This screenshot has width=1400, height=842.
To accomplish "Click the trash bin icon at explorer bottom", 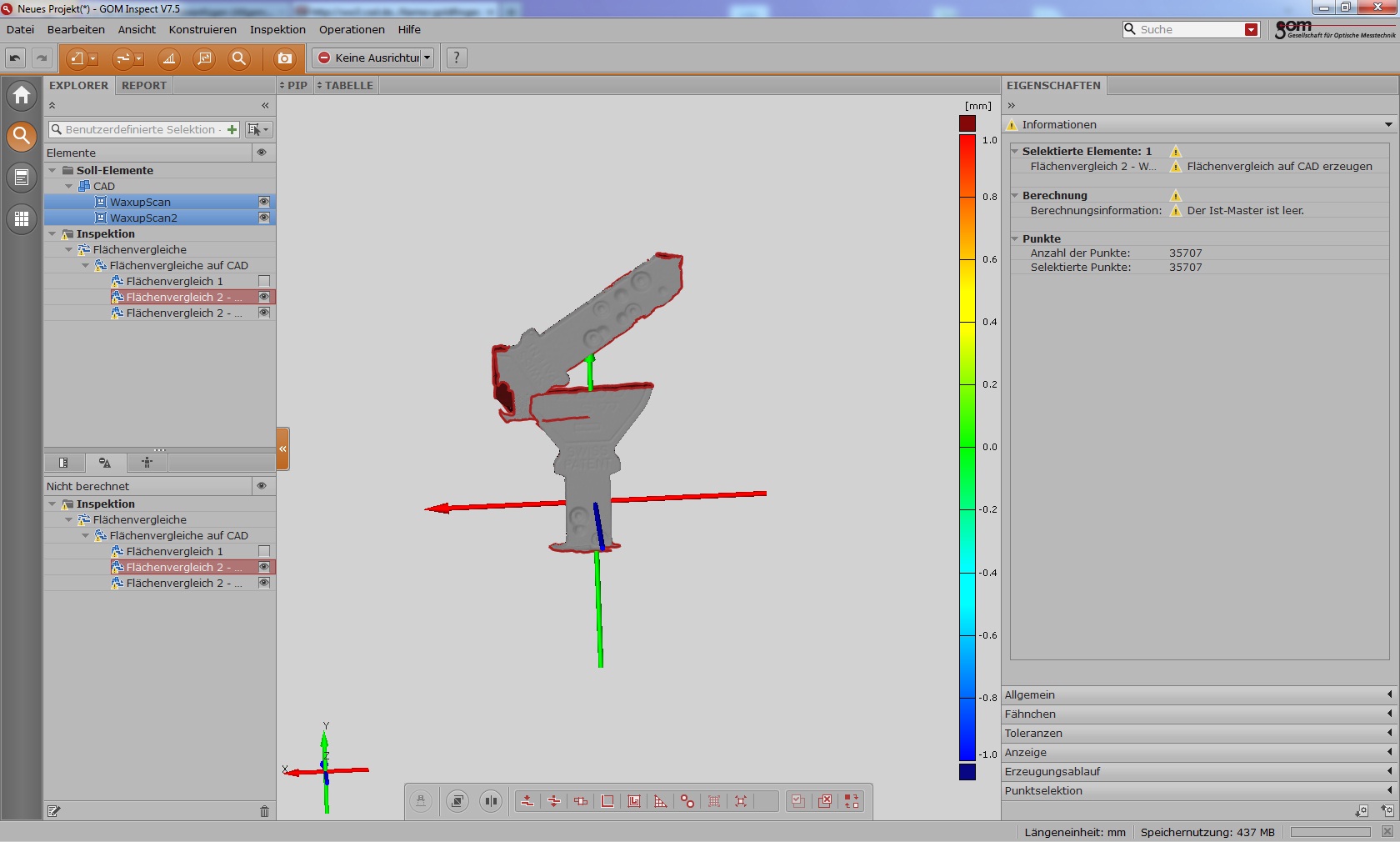I will [x=264, y=811].
